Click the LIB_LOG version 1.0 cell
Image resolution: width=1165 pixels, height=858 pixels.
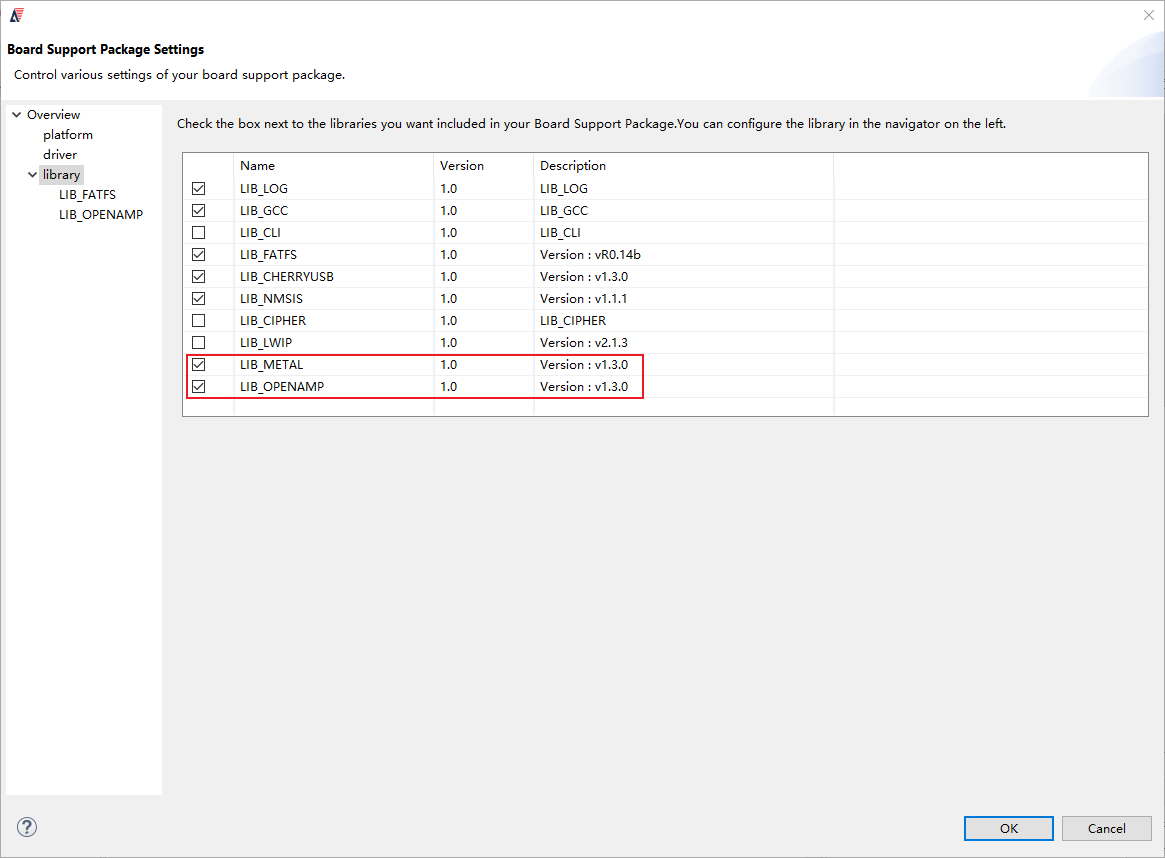tap(484, 189)
